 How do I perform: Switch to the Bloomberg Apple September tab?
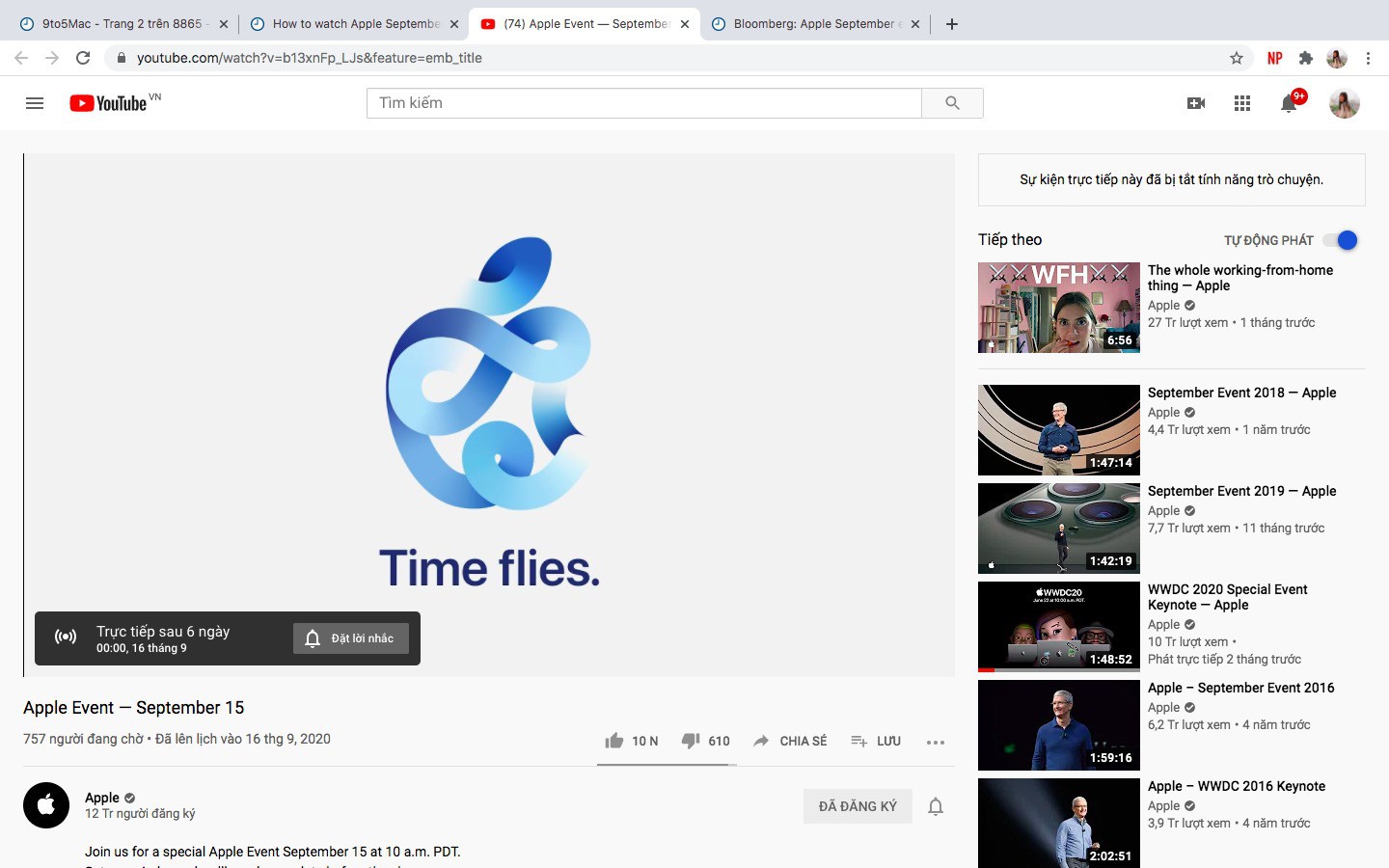point(812,24)
